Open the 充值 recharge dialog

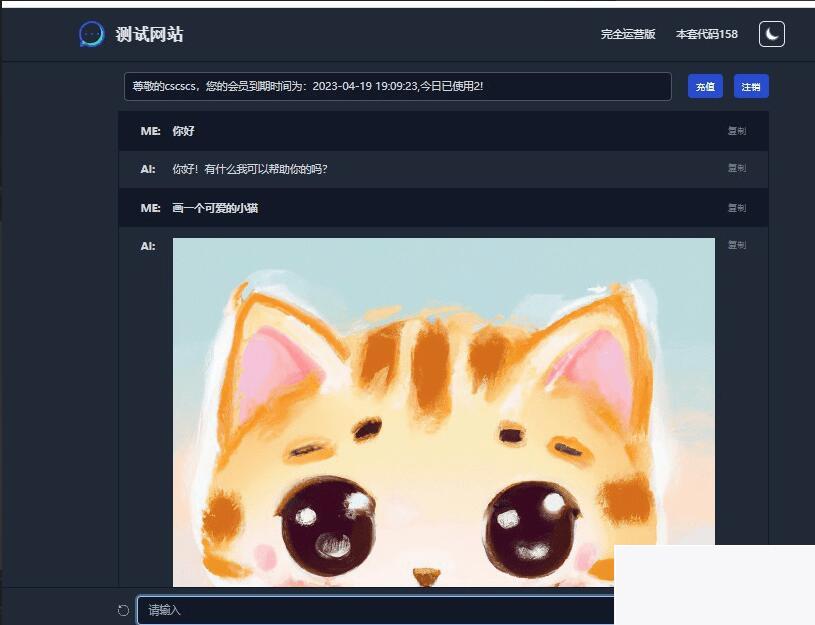[x=705, y=86]
